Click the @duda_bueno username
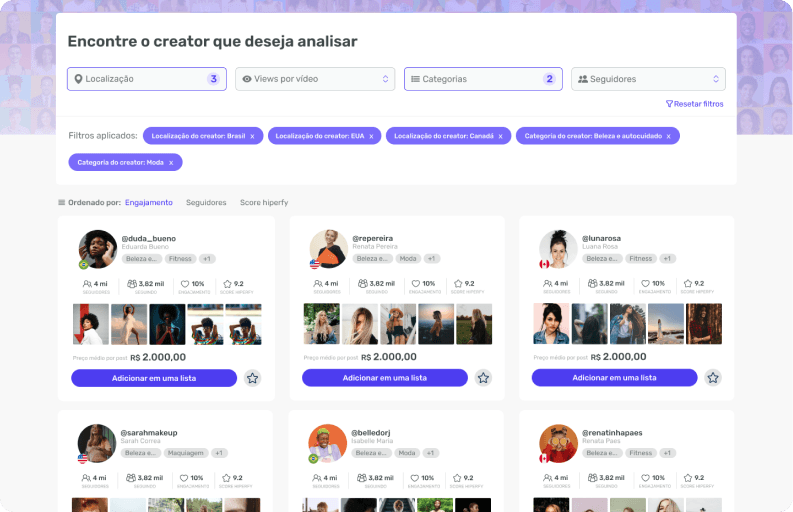The image size is (793, 512). [149, 238]
